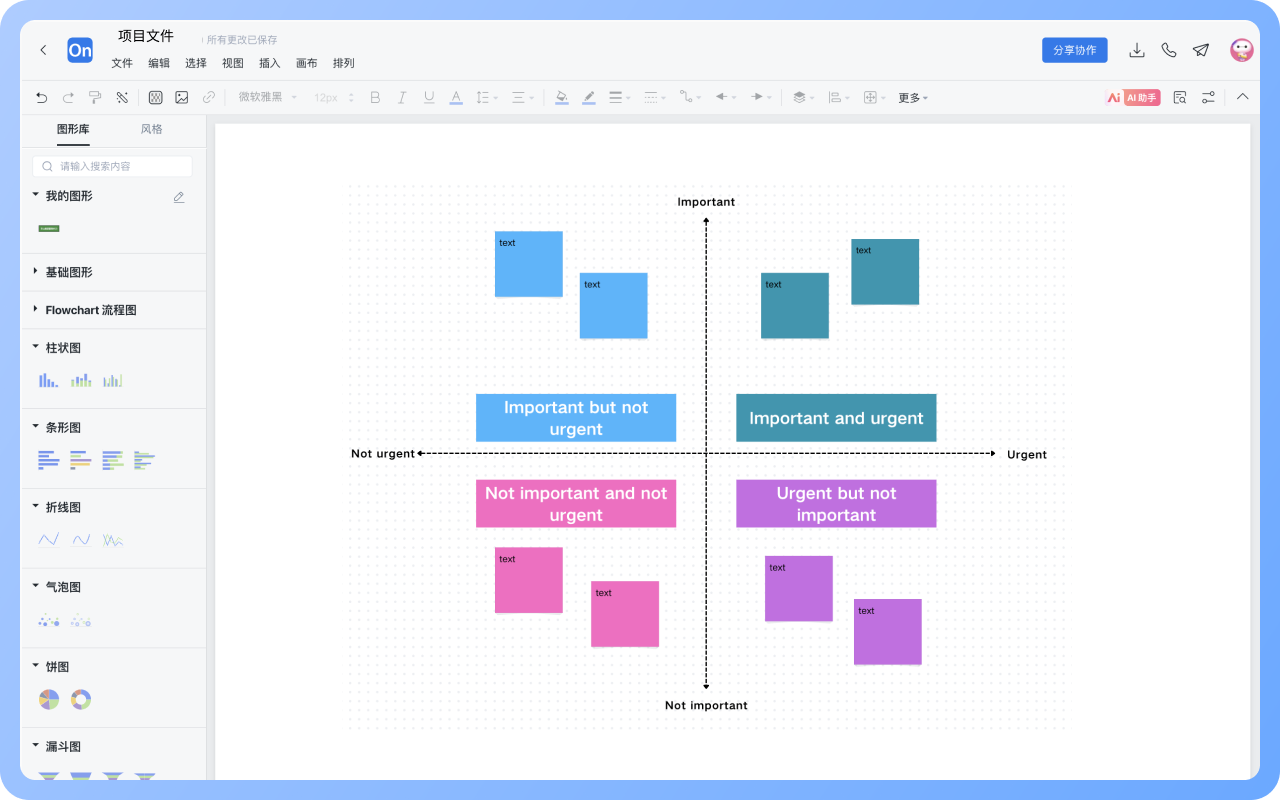Image resolution: width=1280 pixels, height=800 pixels.
Task: Click the download icon
Action: click(1136, 50)
